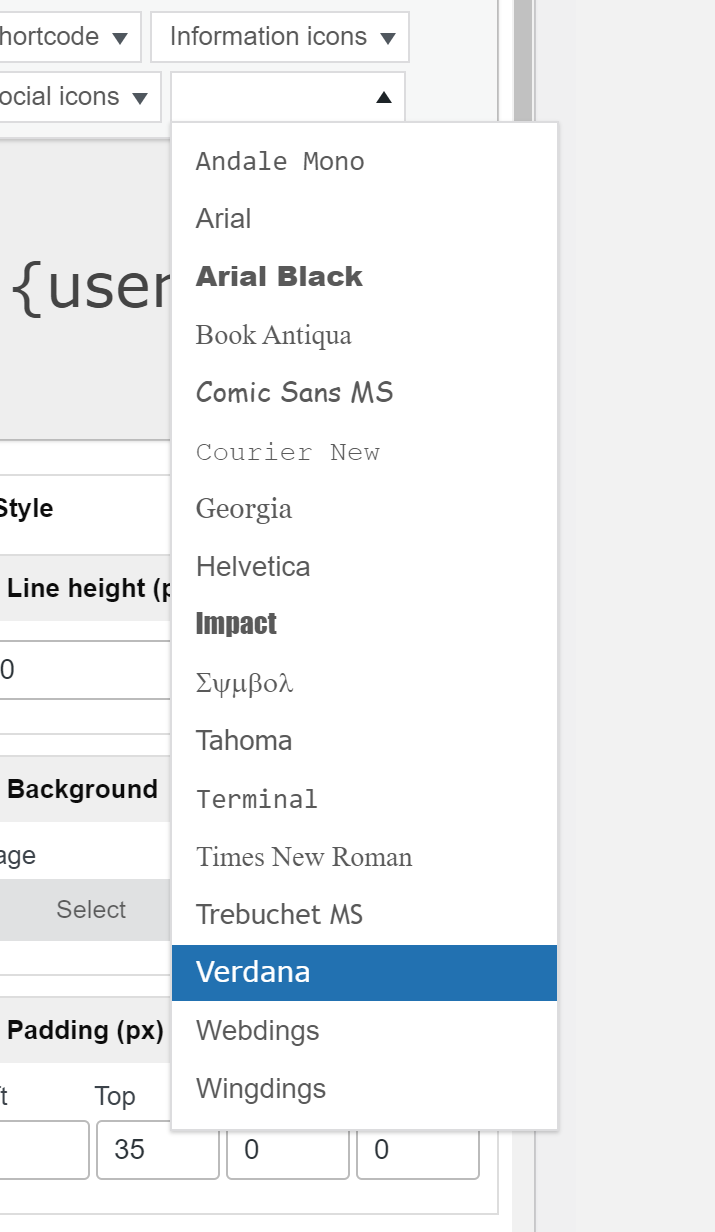Collapse the open font family dropdown
The height and width of the screenshot is (1232, 715).
click(288, 97)
